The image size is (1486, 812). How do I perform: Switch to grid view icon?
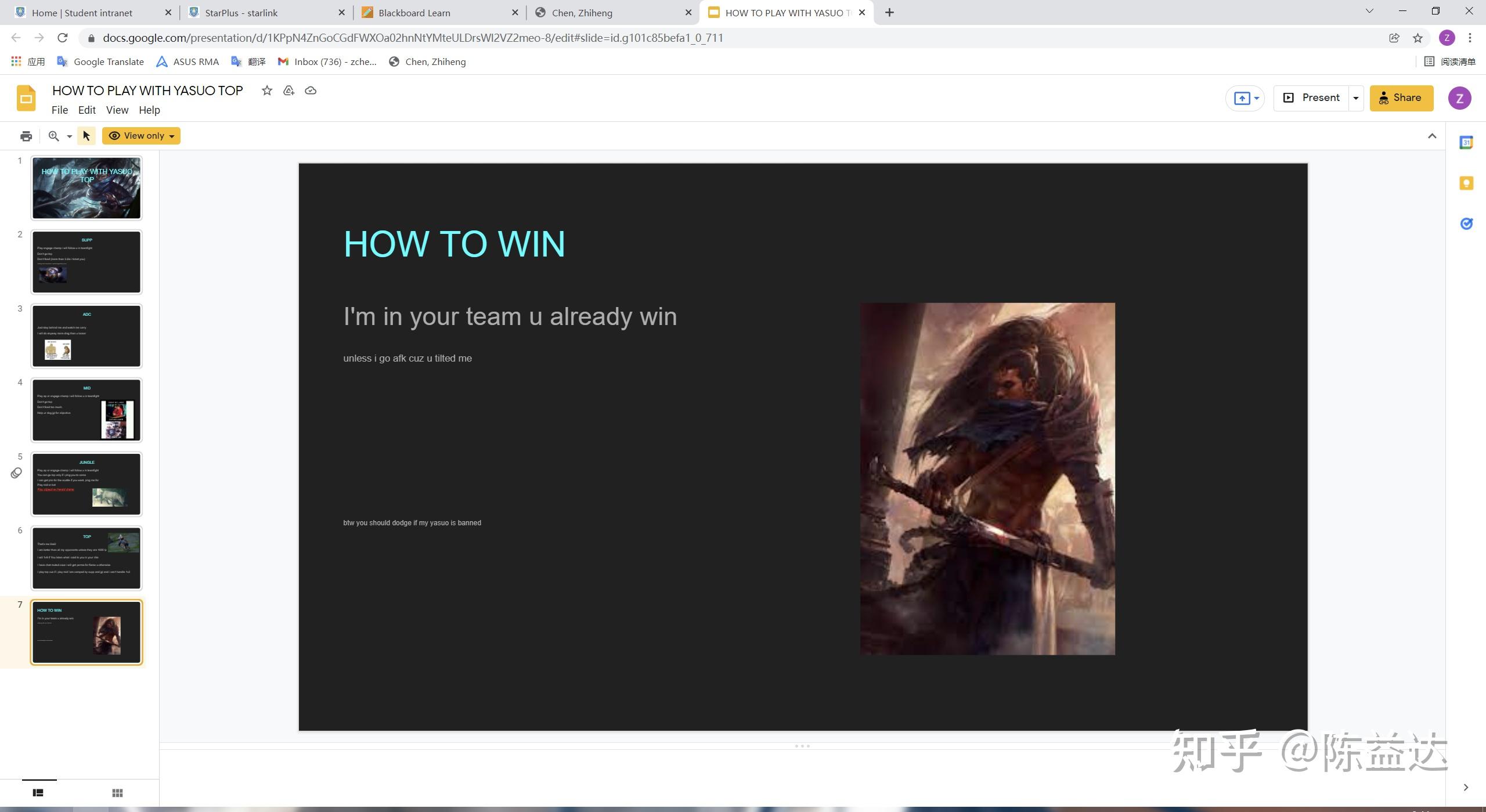[x=117, y=793]
